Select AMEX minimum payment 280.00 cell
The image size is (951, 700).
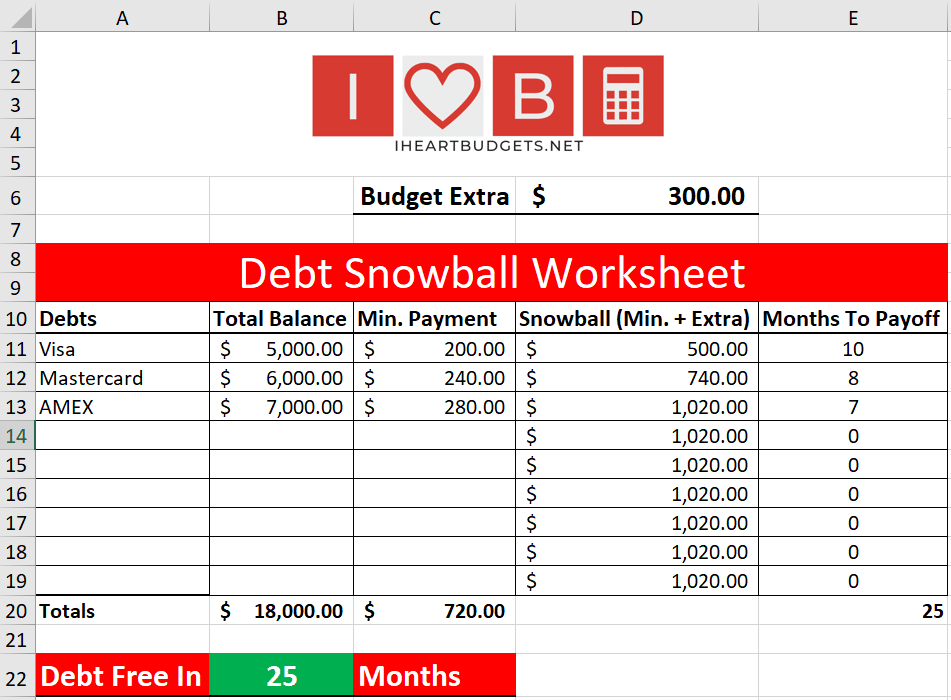tap(434, 407)
